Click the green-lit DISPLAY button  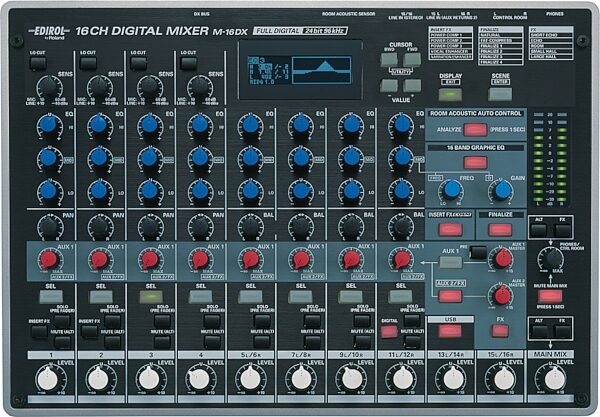coord(450,94)
